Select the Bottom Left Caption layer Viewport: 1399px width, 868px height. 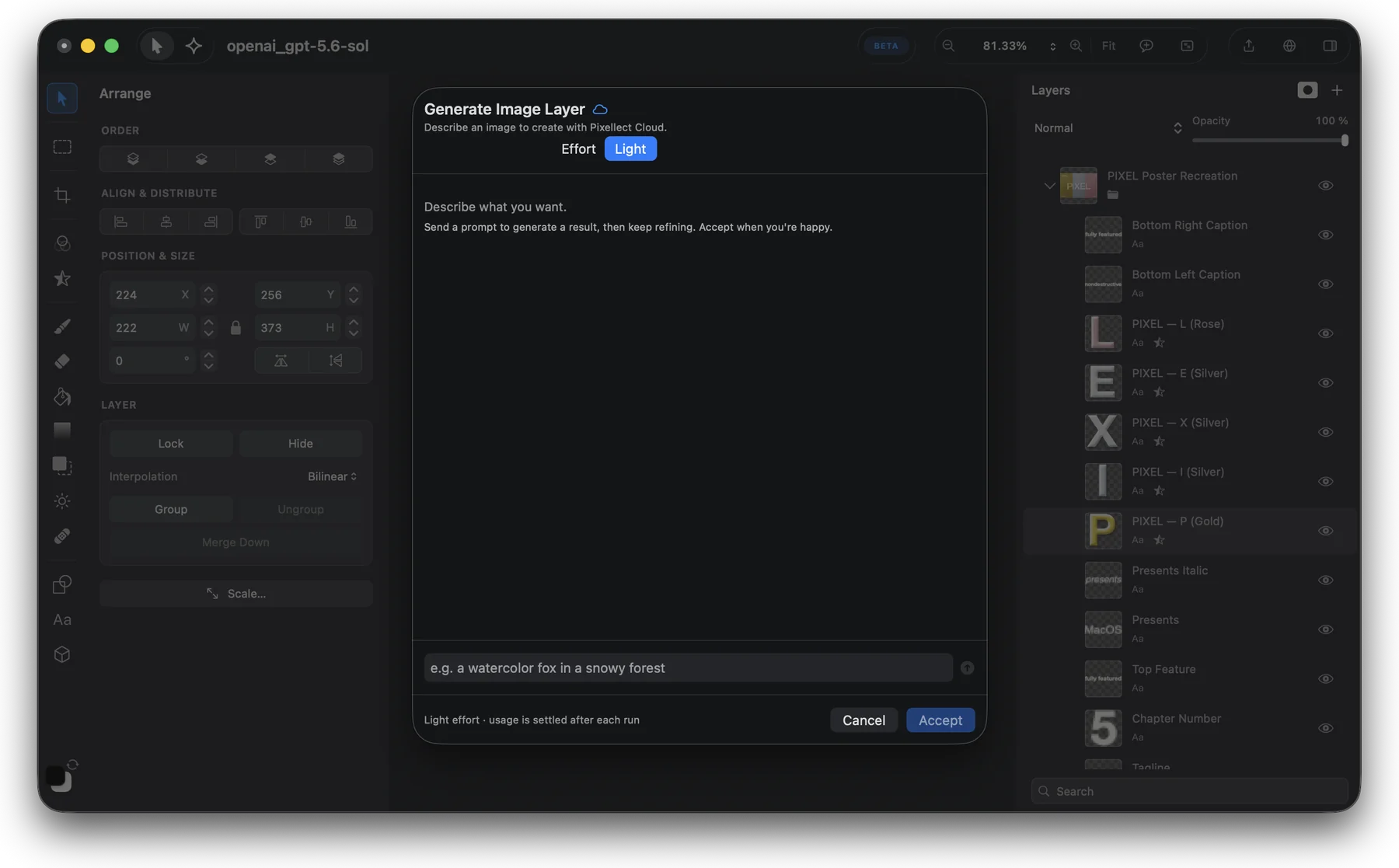click(1189, 284)
